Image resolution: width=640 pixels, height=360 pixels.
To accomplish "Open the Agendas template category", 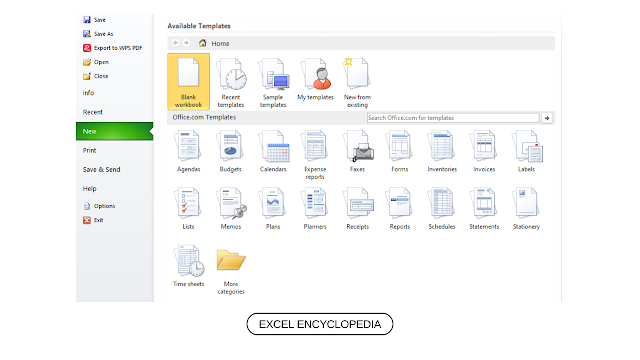I will 188,151.
